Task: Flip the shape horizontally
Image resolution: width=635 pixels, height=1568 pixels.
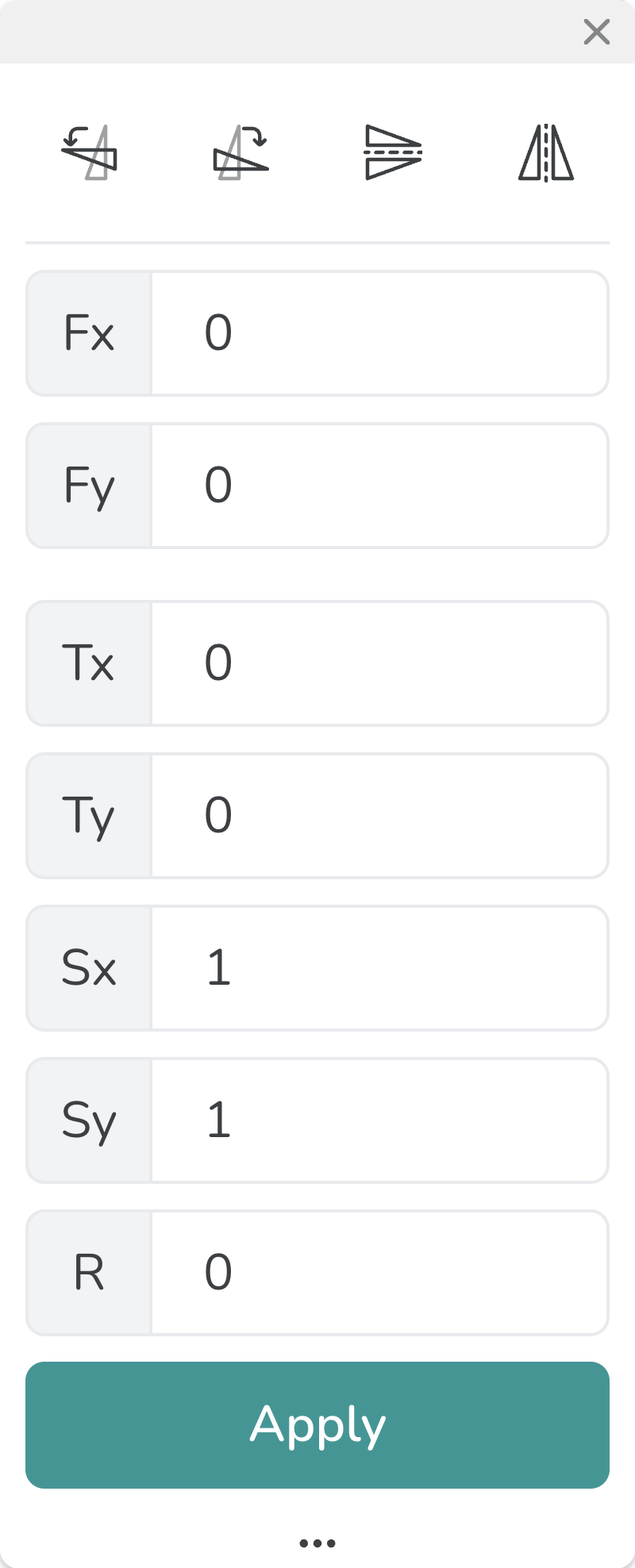Action: 546,152
